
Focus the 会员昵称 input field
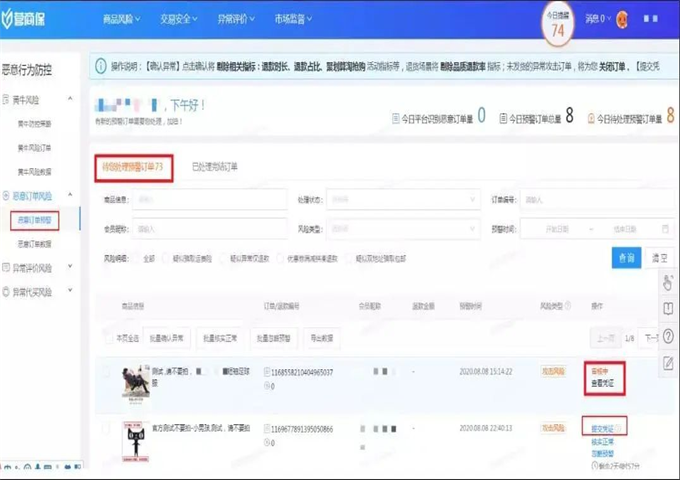click(209, 229)
